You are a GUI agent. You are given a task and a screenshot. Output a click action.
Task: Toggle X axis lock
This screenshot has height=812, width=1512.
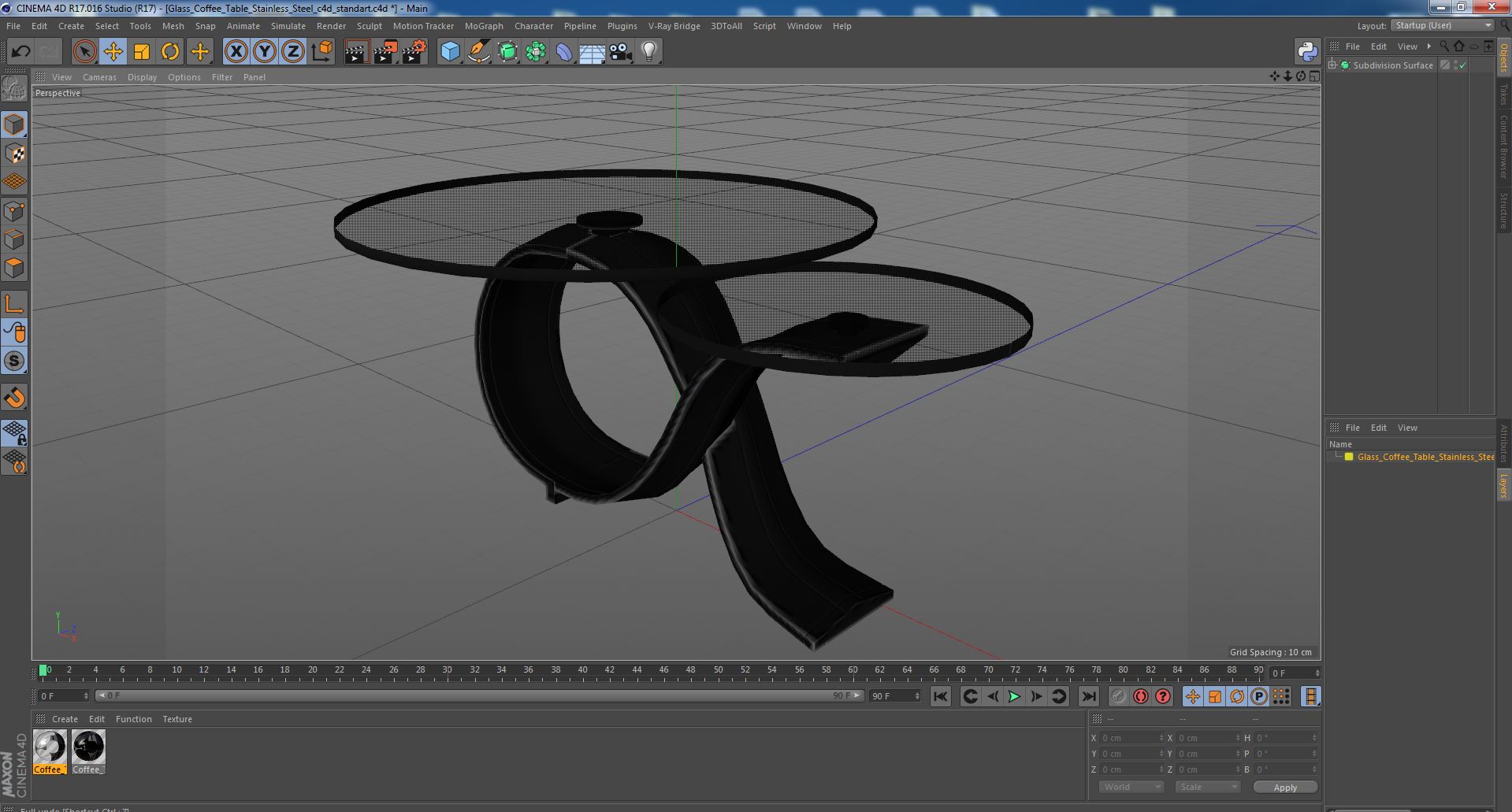(x=236, y=52)
